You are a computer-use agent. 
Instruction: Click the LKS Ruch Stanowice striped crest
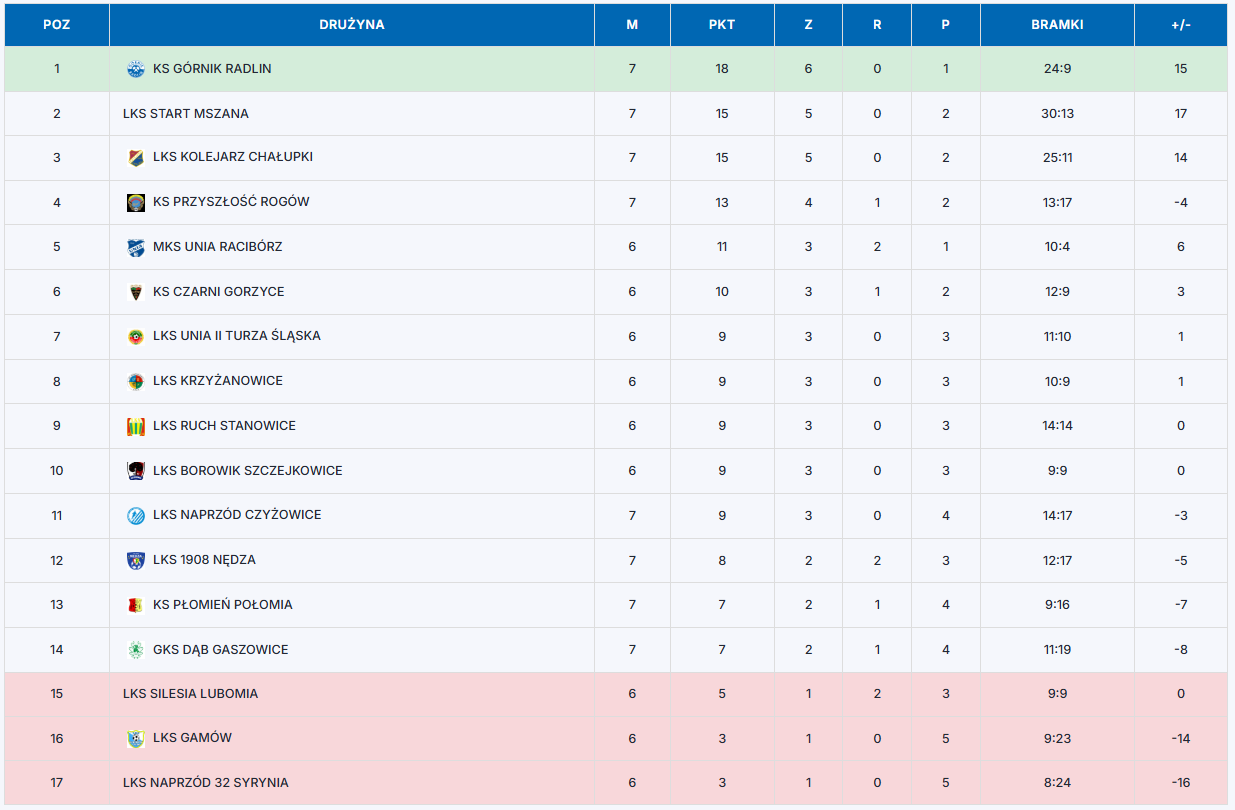click(x=136, y=426)
